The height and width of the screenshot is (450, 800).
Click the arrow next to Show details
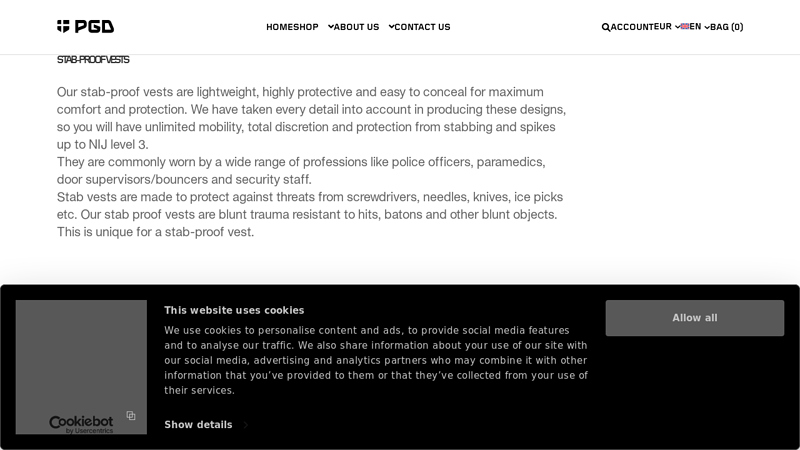248,425
